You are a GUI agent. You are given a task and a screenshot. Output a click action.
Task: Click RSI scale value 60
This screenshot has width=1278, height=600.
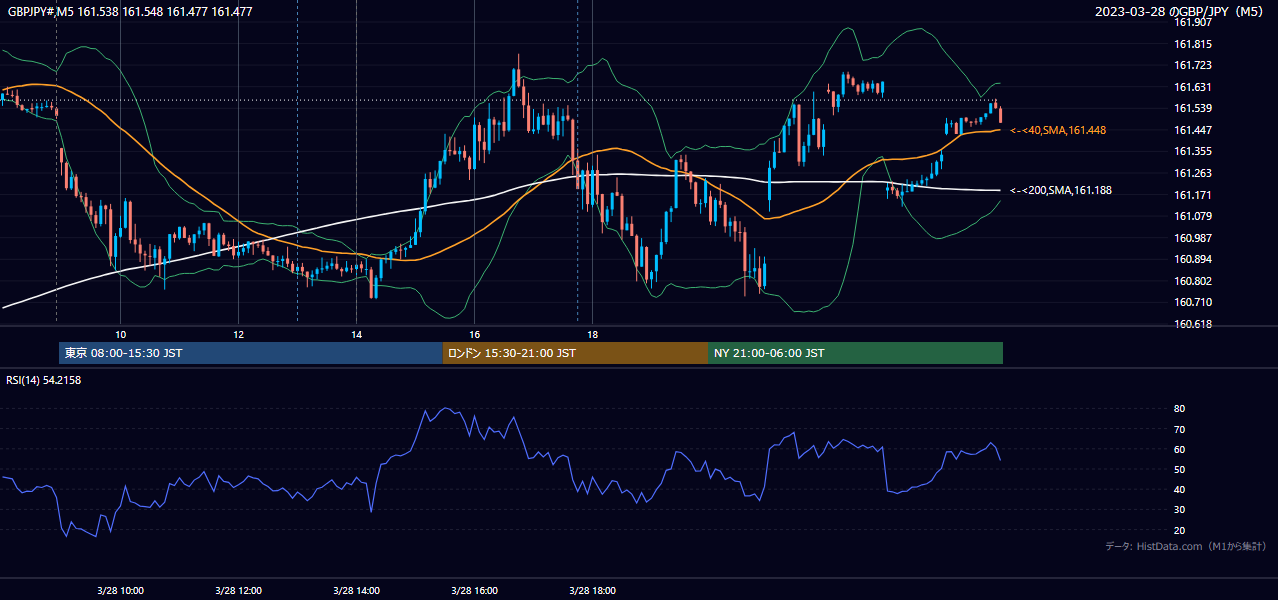[x=1179, y=449]
